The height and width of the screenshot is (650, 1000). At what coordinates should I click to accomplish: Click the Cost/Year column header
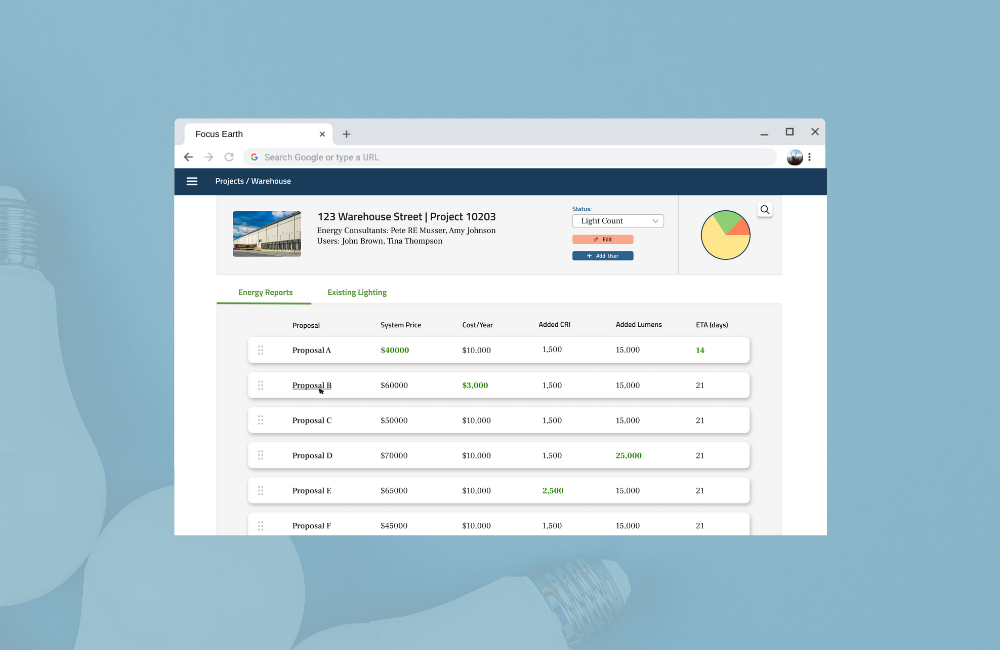tap(477, 325)
